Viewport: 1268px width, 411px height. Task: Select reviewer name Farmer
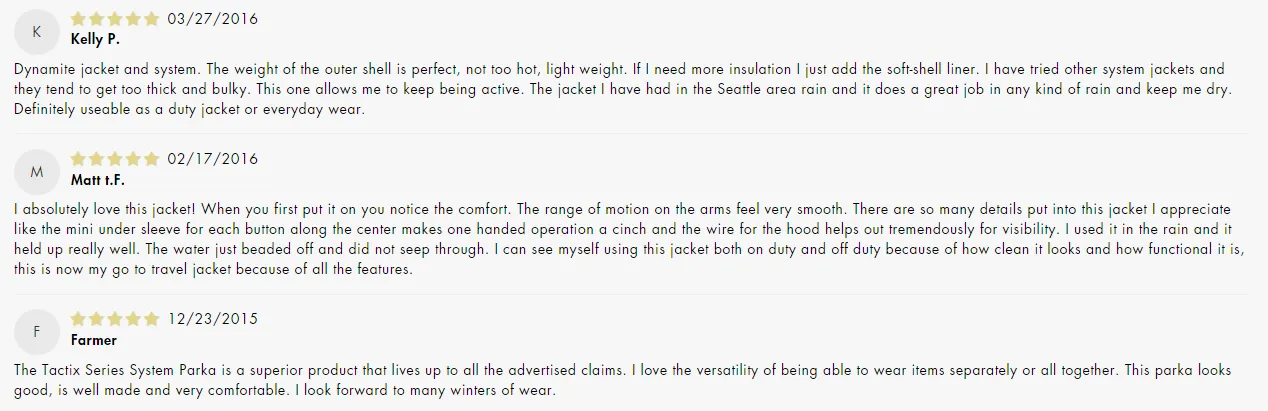[x=94, y=341]
